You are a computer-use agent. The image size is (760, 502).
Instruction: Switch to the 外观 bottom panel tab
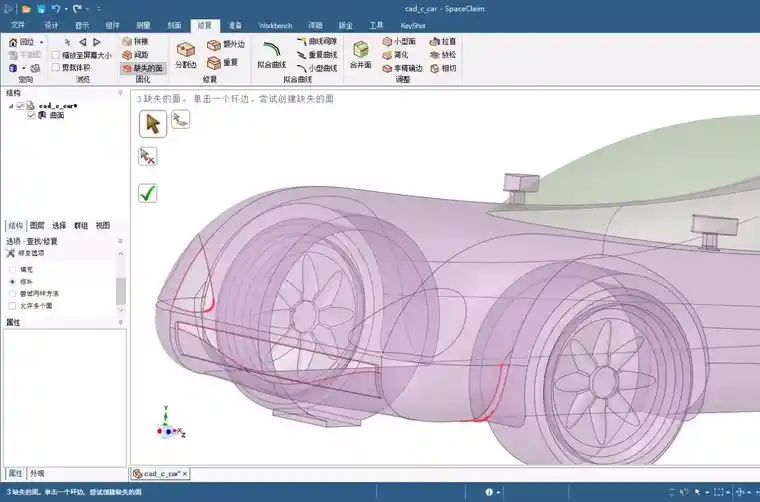pyautogui.click(x=37, y=473)
